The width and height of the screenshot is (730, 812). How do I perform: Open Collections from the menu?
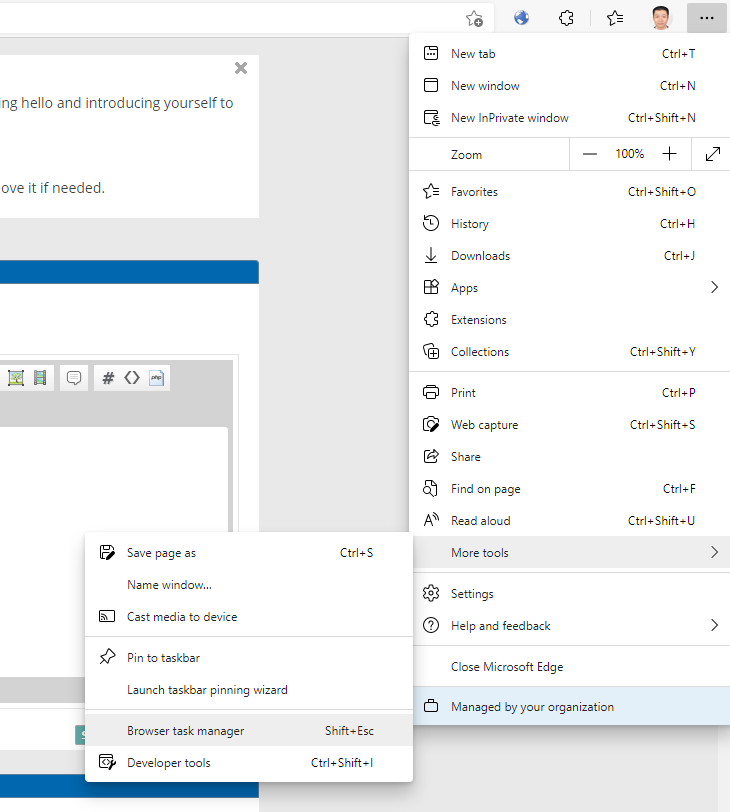click(x=570, y=352)
